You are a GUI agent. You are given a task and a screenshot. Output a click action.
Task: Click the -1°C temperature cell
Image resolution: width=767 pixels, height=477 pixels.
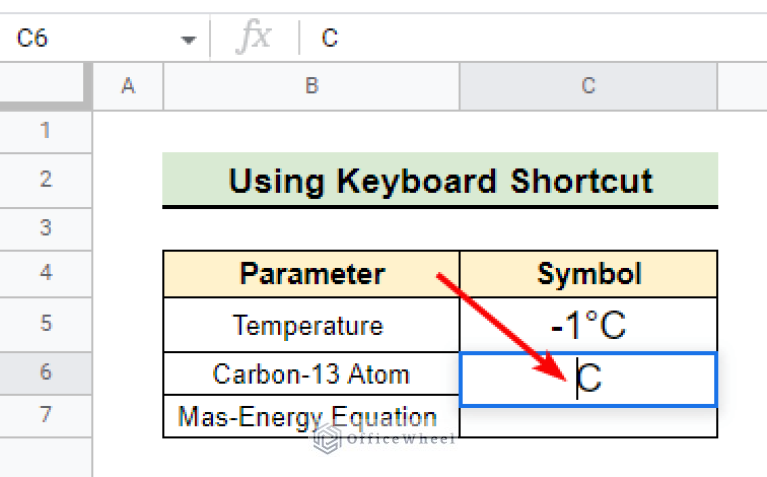(588, 325)
